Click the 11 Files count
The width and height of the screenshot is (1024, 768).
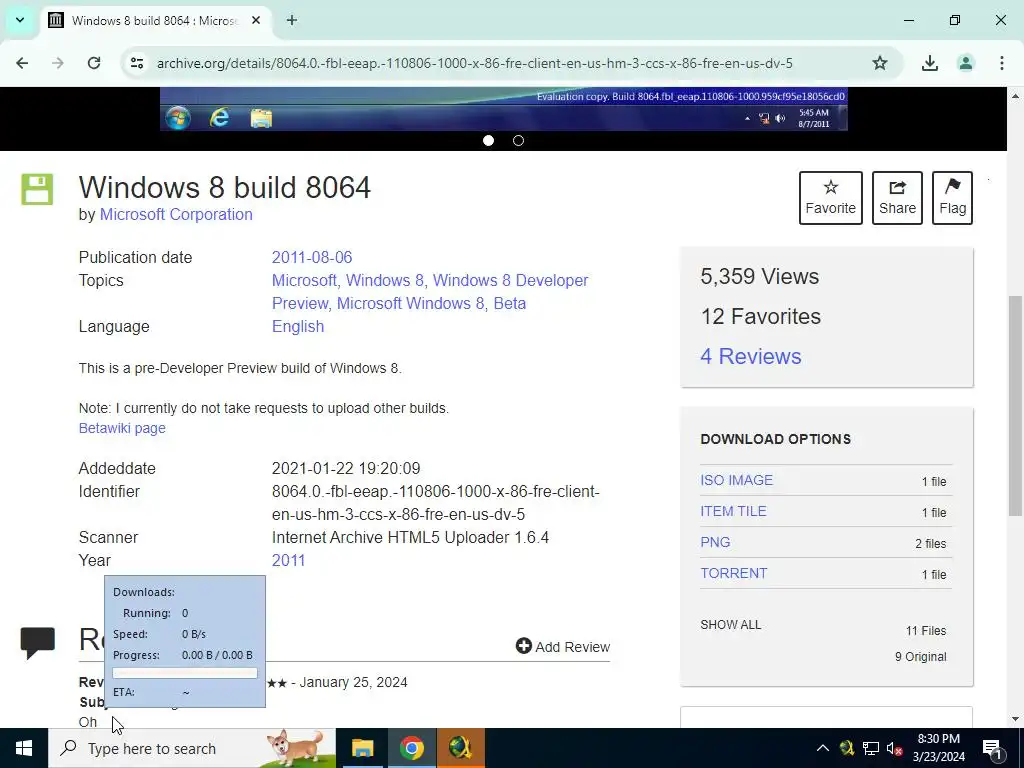(x=926, y=631)
